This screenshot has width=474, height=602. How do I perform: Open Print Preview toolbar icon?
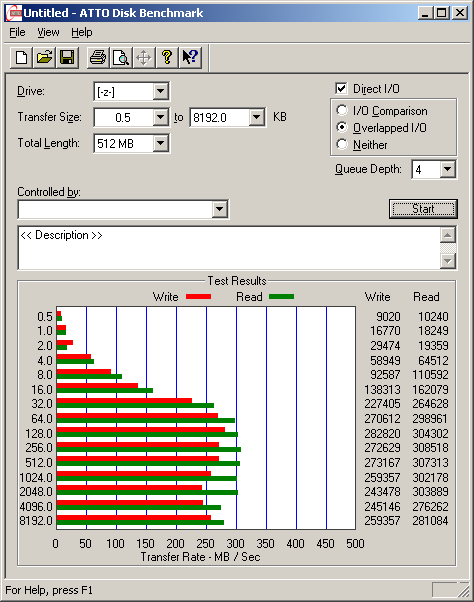[x=121, y=58]
